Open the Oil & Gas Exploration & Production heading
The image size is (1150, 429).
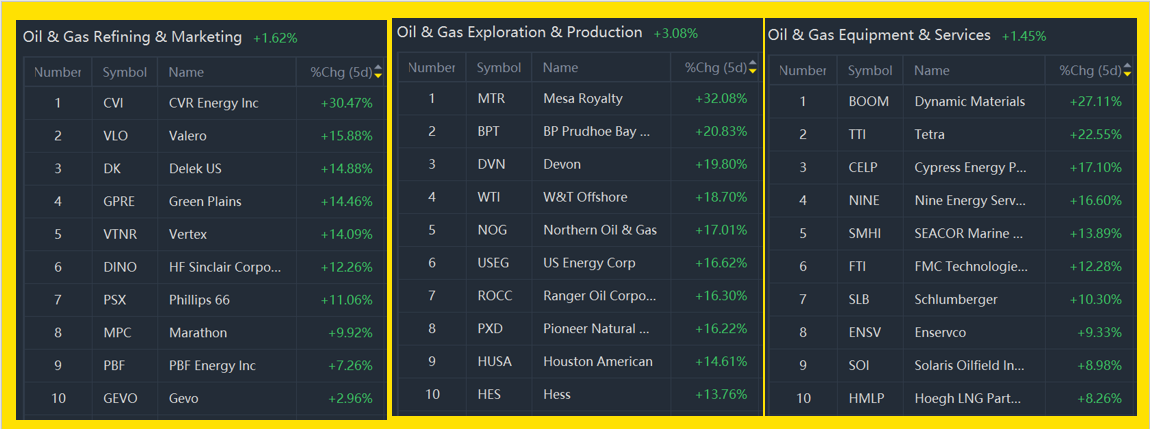coord(519,32)
